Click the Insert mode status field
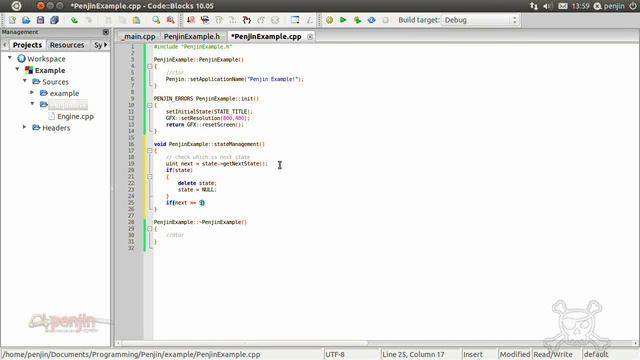 tap(480, 354)
